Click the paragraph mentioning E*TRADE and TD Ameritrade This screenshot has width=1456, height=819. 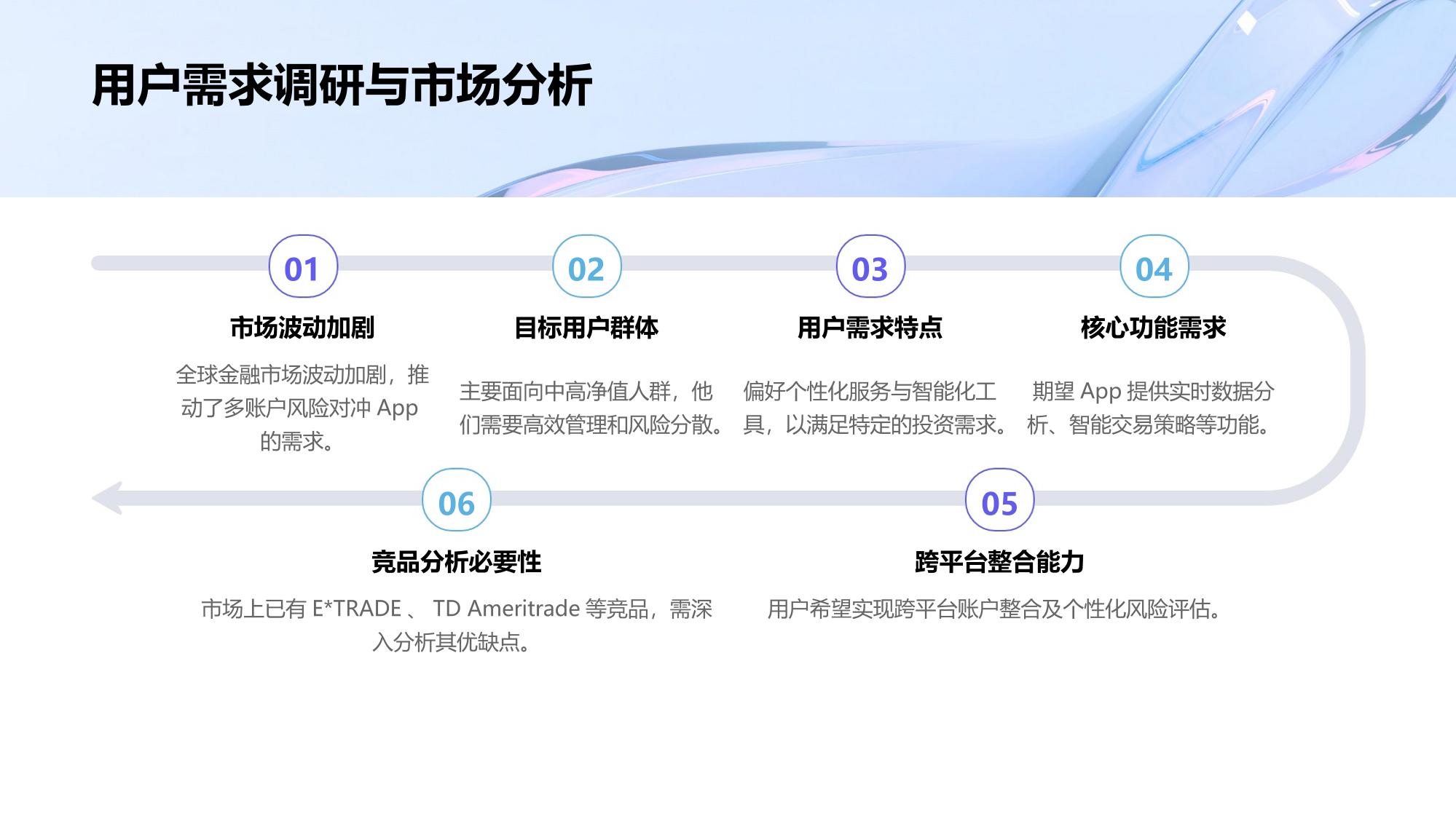click(457, 625)
